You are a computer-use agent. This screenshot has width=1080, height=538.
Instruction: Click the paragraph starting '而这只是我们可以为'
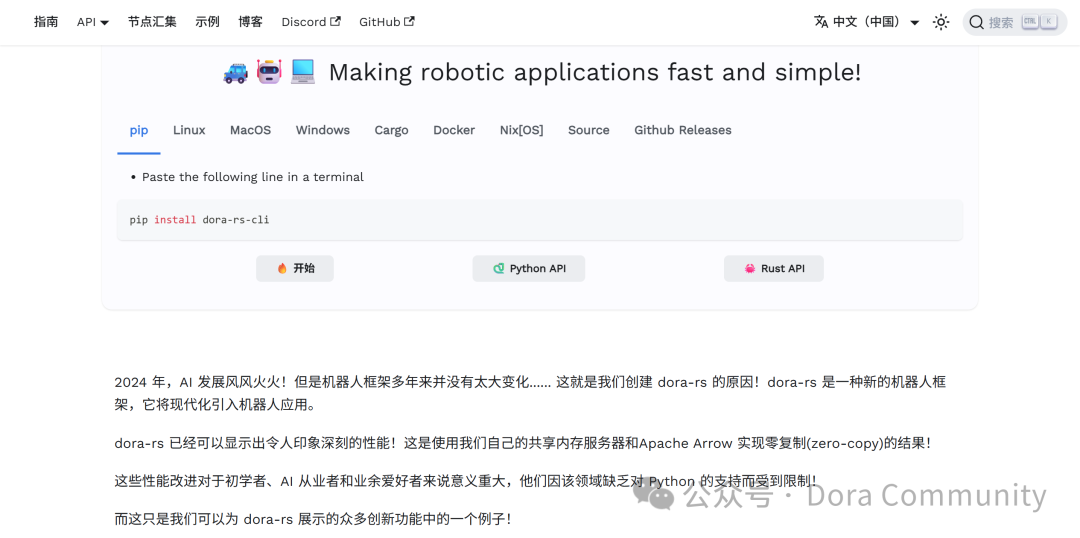(313, 519)
